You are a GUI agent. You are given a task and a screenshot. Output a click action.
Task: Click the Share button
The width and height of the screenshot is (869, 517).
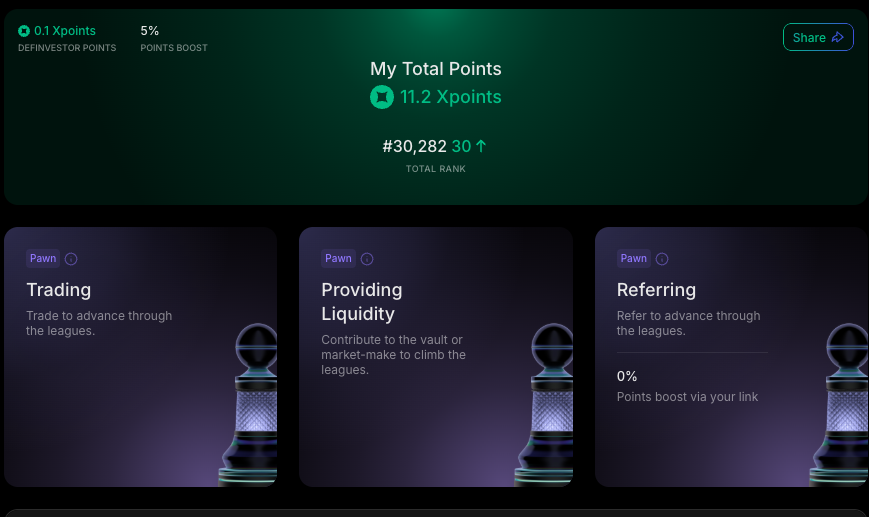pyautogui.click(x=818, y=37)
